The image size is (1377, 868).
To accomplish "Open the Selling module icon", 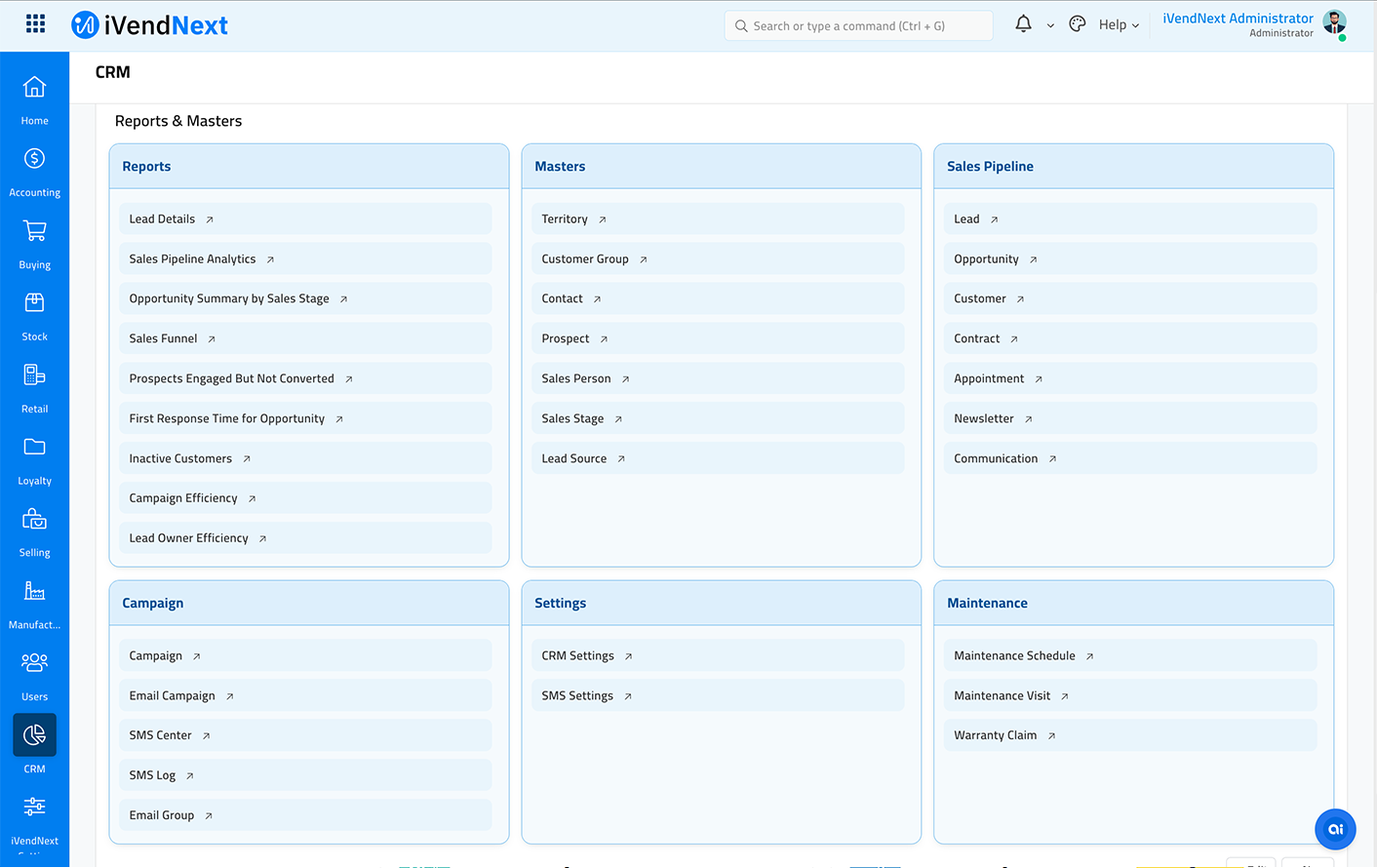I will (x=34, y=519).
